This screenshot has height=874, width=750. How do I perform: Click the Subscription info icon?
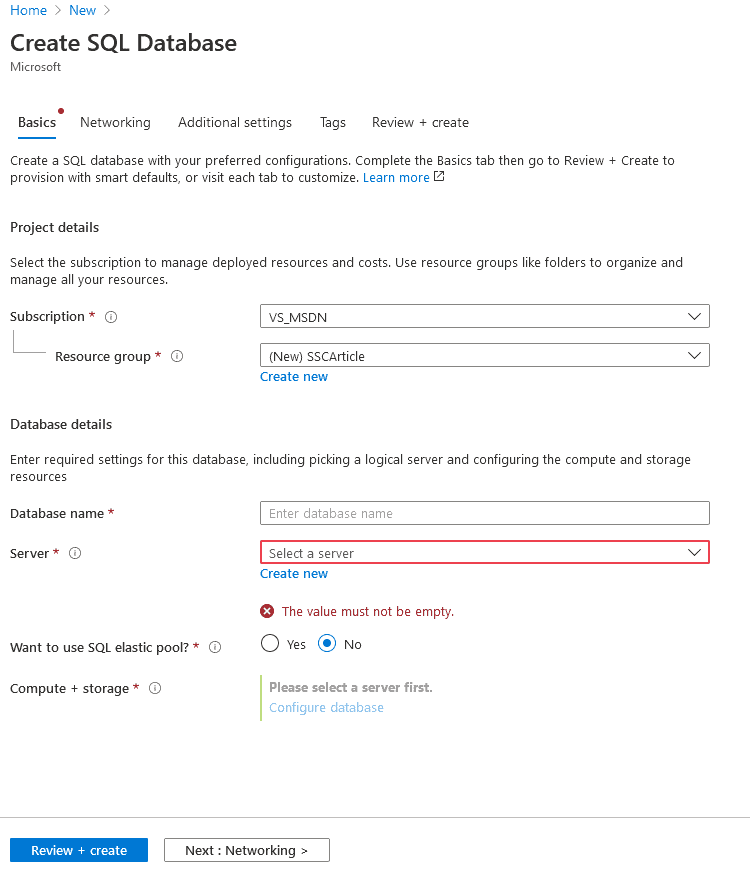[111, 317]
